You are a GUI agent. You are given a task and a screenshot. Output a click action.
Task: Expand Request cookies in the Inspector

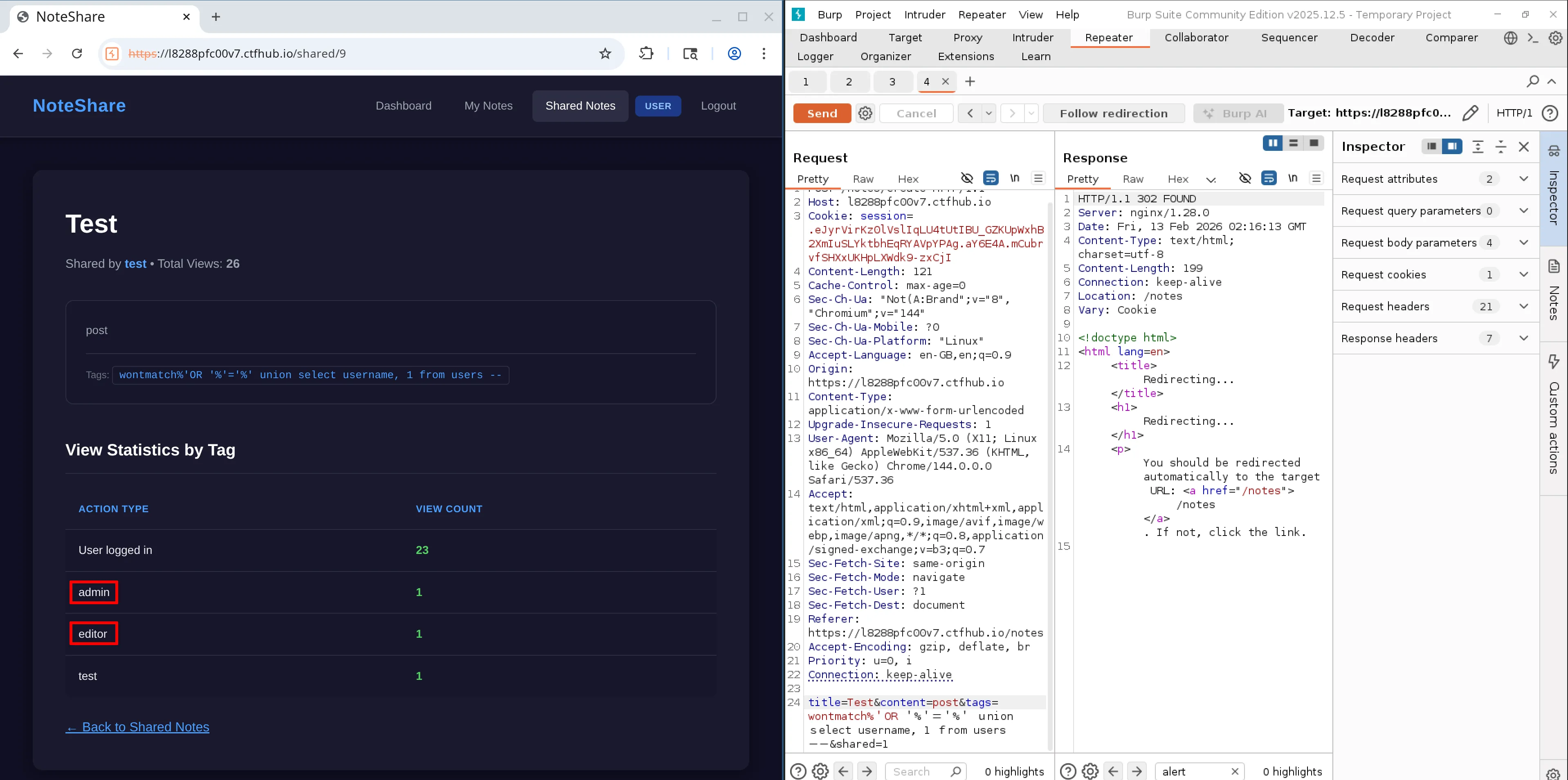coord(1523,274)
